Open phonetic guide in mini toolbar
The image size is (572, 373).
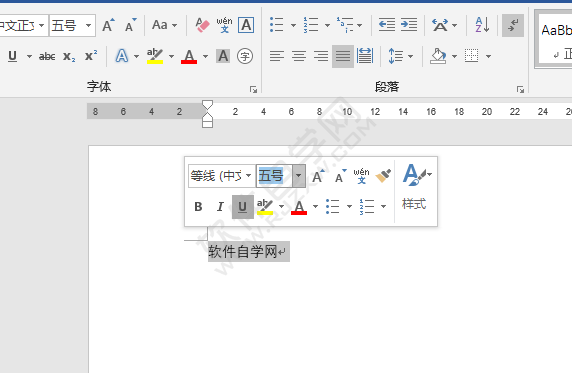click(361, 176)
